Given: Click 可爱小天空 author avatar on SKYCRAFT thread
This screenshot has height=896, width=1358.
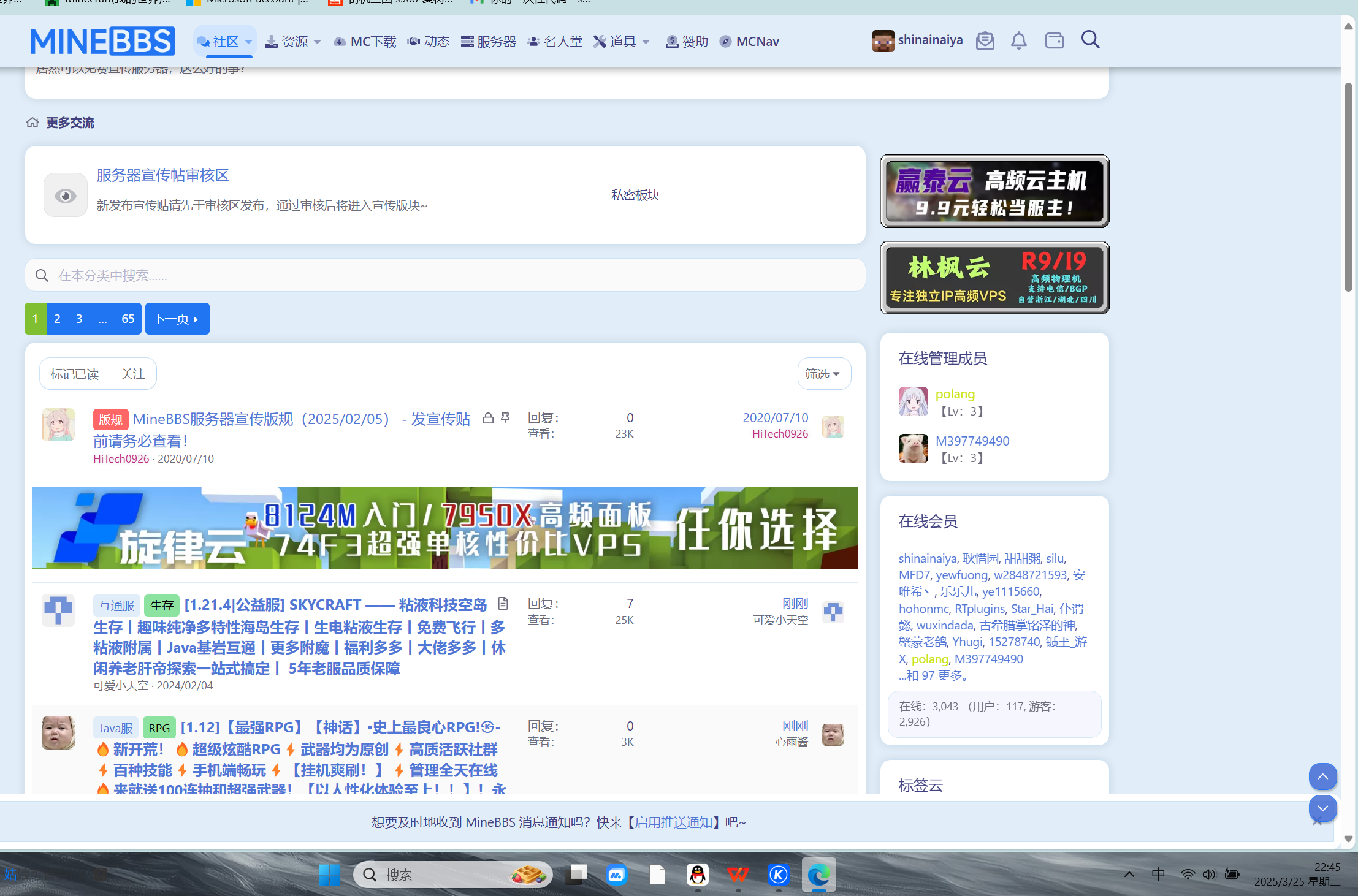Looking at the screenshot, I should 58,610.
